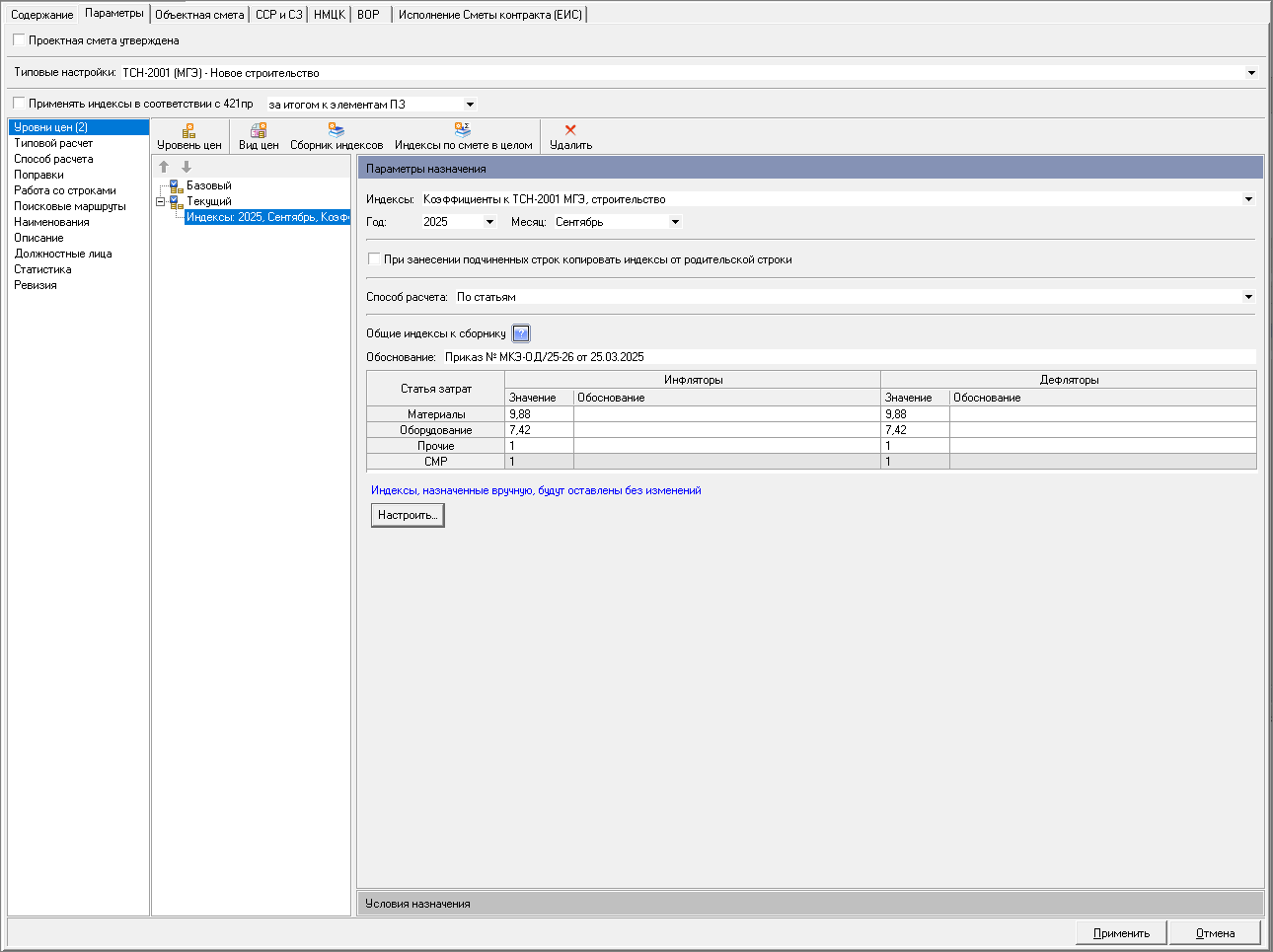Enable Проектная смета утверждена checkbox
This screenshot has height=952, width=1273.
[x=19, y=40]
